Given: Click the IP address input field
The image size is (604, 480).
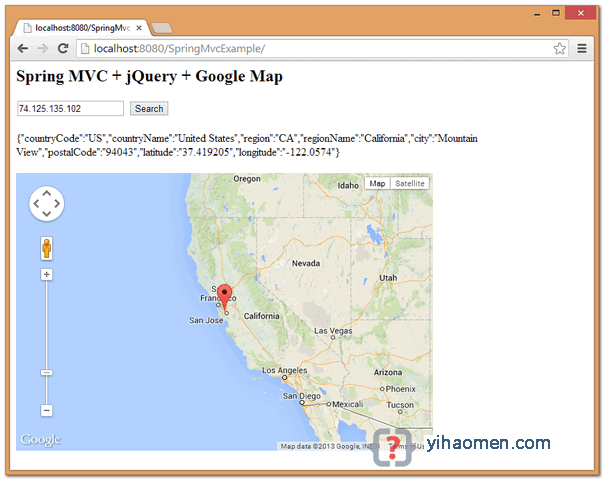Looking at the screenshot, I should point(70,109).
